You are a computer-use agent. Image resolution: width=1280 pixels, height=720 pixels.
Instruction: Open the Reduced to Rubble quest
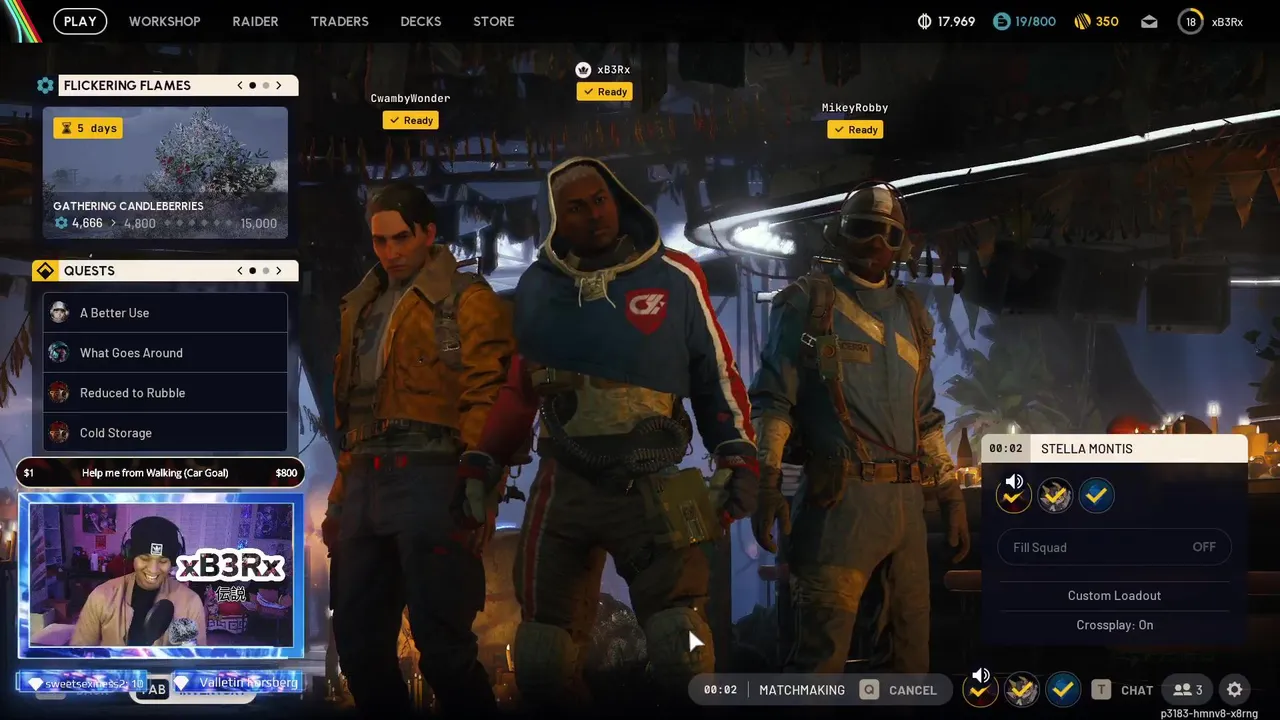(x=165, y=393)
